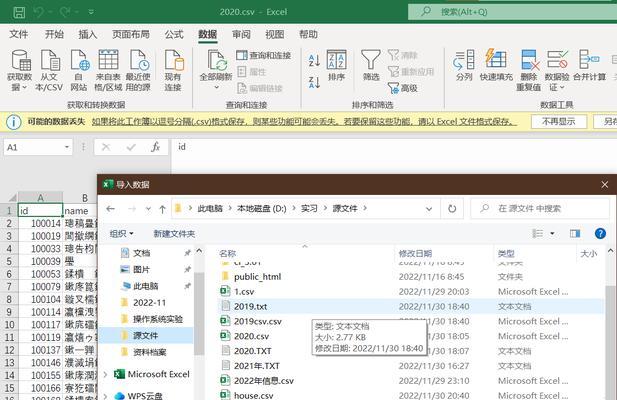617x400 pixels.
Task: Click the Undo arrow in title bar
Action: pos(38,12)
